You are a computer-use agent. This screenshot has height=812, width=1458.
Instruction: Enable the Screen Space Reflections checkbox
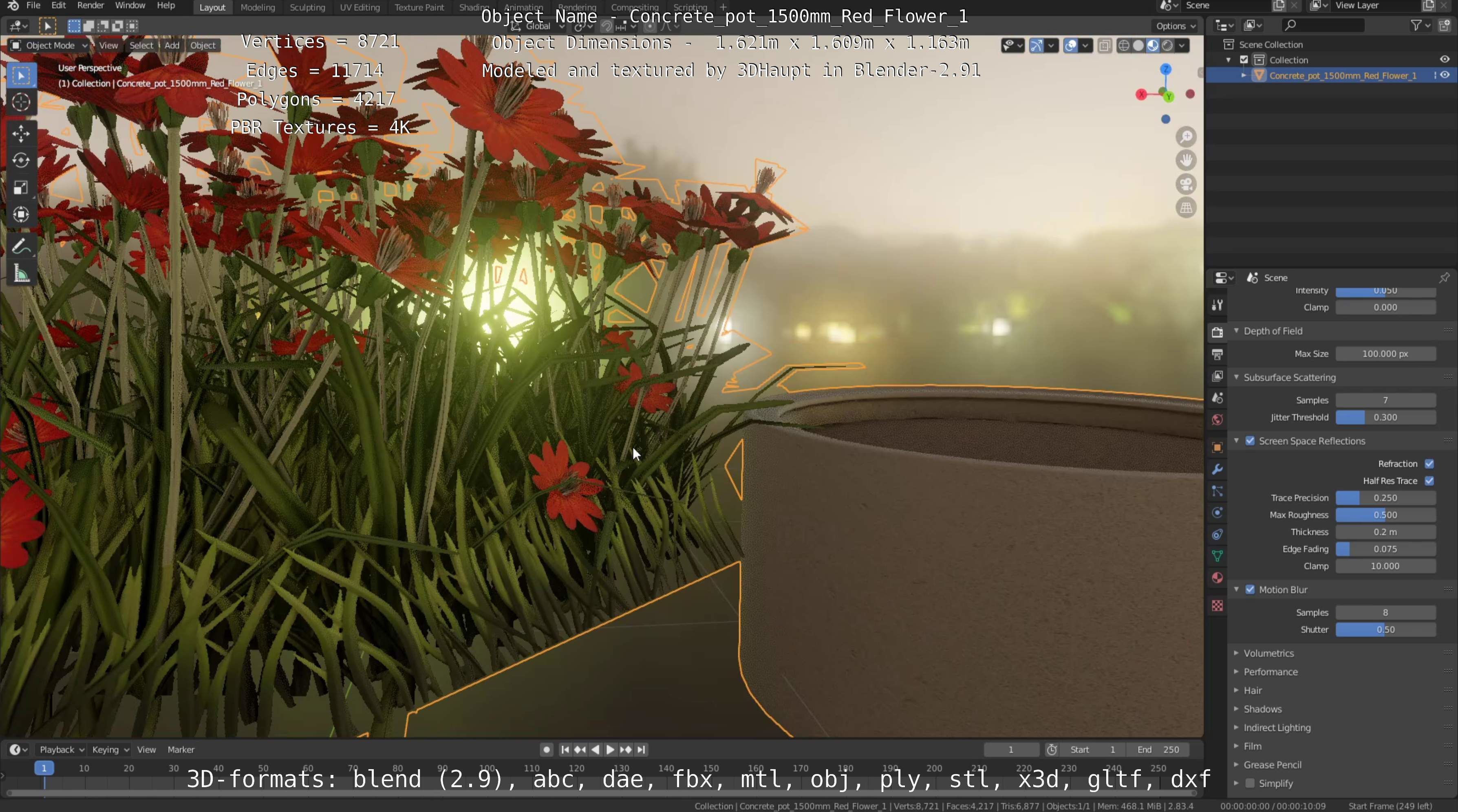click(x=1250, y=441)
